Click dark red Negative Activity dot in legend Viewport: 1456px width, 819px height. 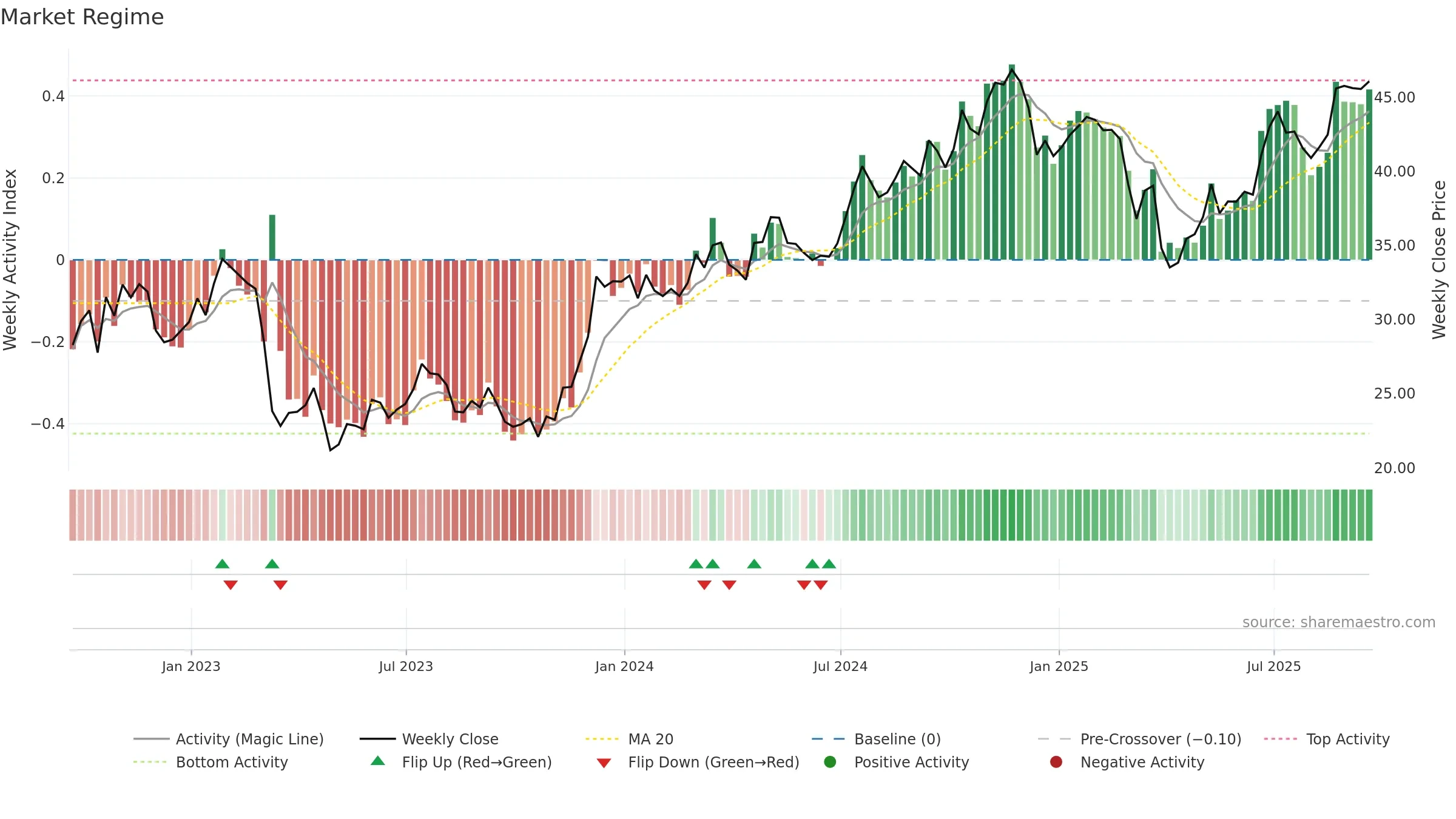coord(1056,762)
